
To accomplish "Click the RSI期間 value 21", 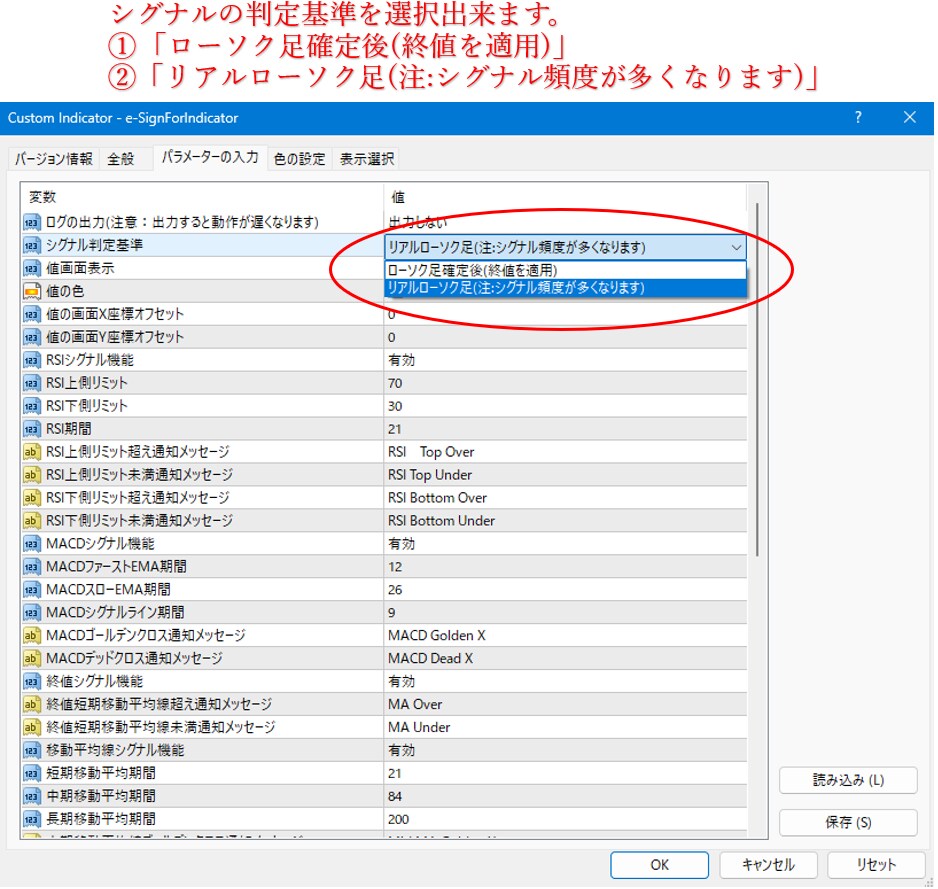I will [395, 430].
